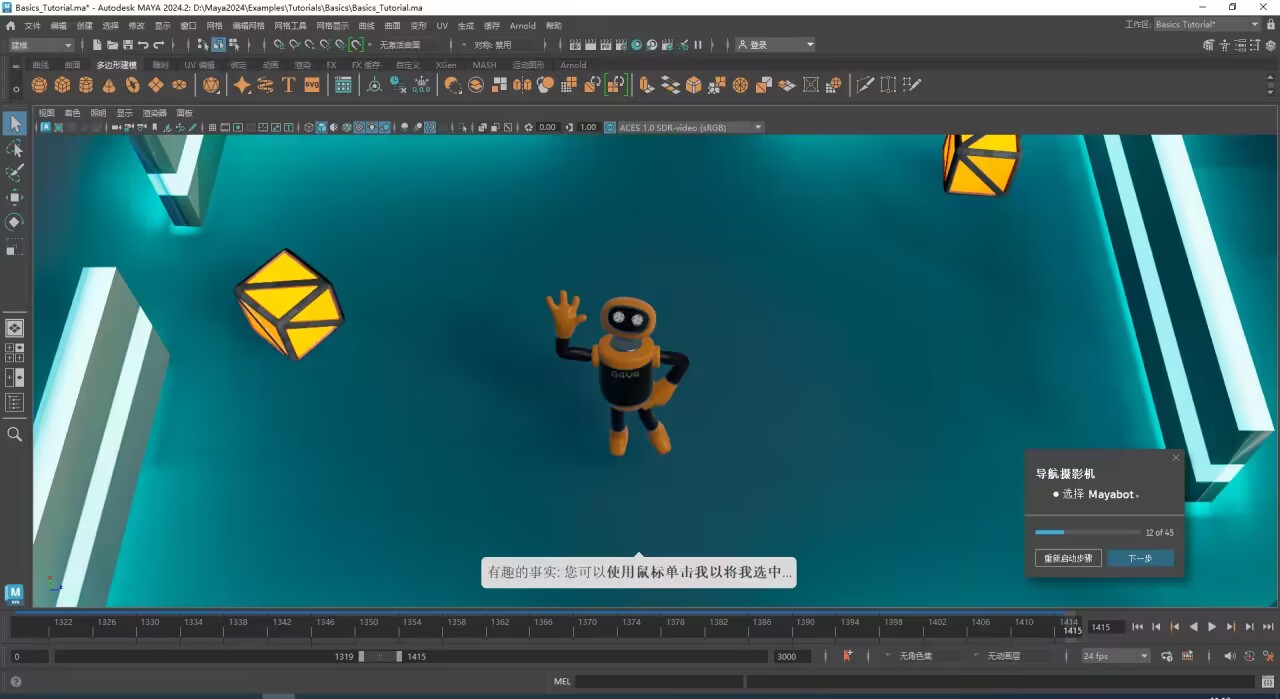The width and height of the screenshot is (1280, 699).
Task: Create a polygon torus from the shelf
Action: (x=132, y=85)
